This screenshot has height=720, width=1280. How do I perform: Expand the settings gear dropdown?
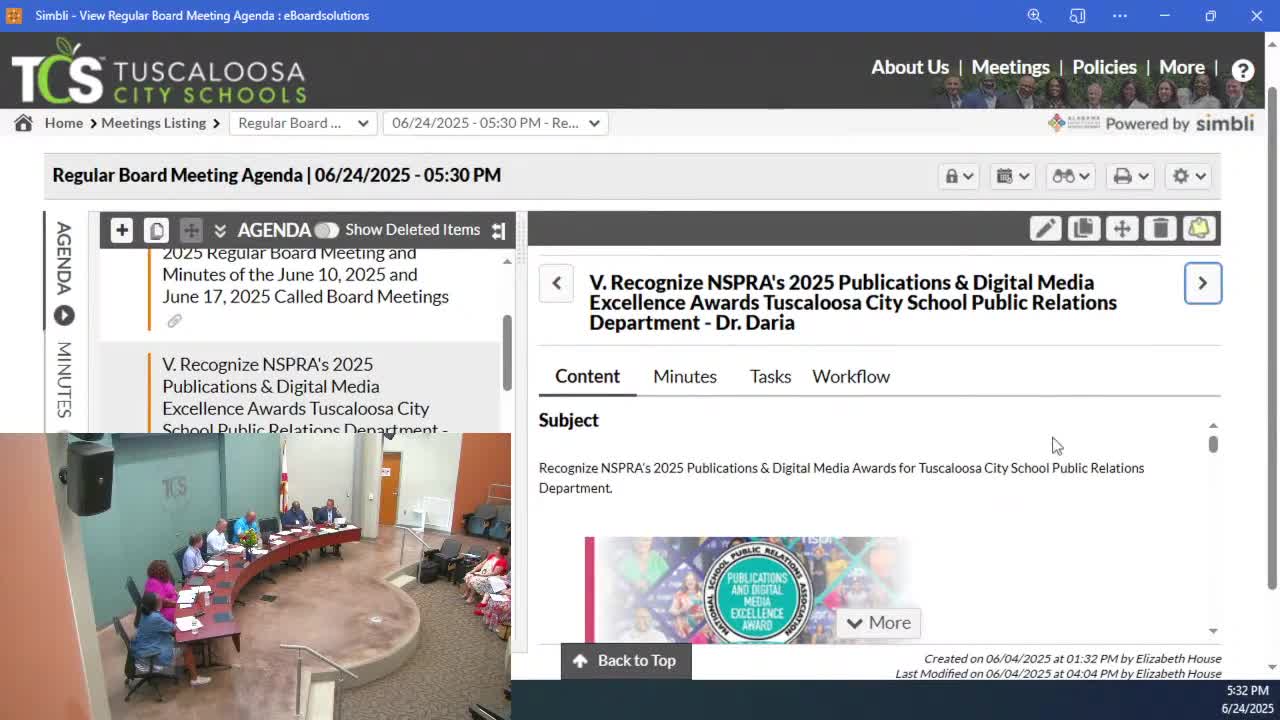(1190, 176)
